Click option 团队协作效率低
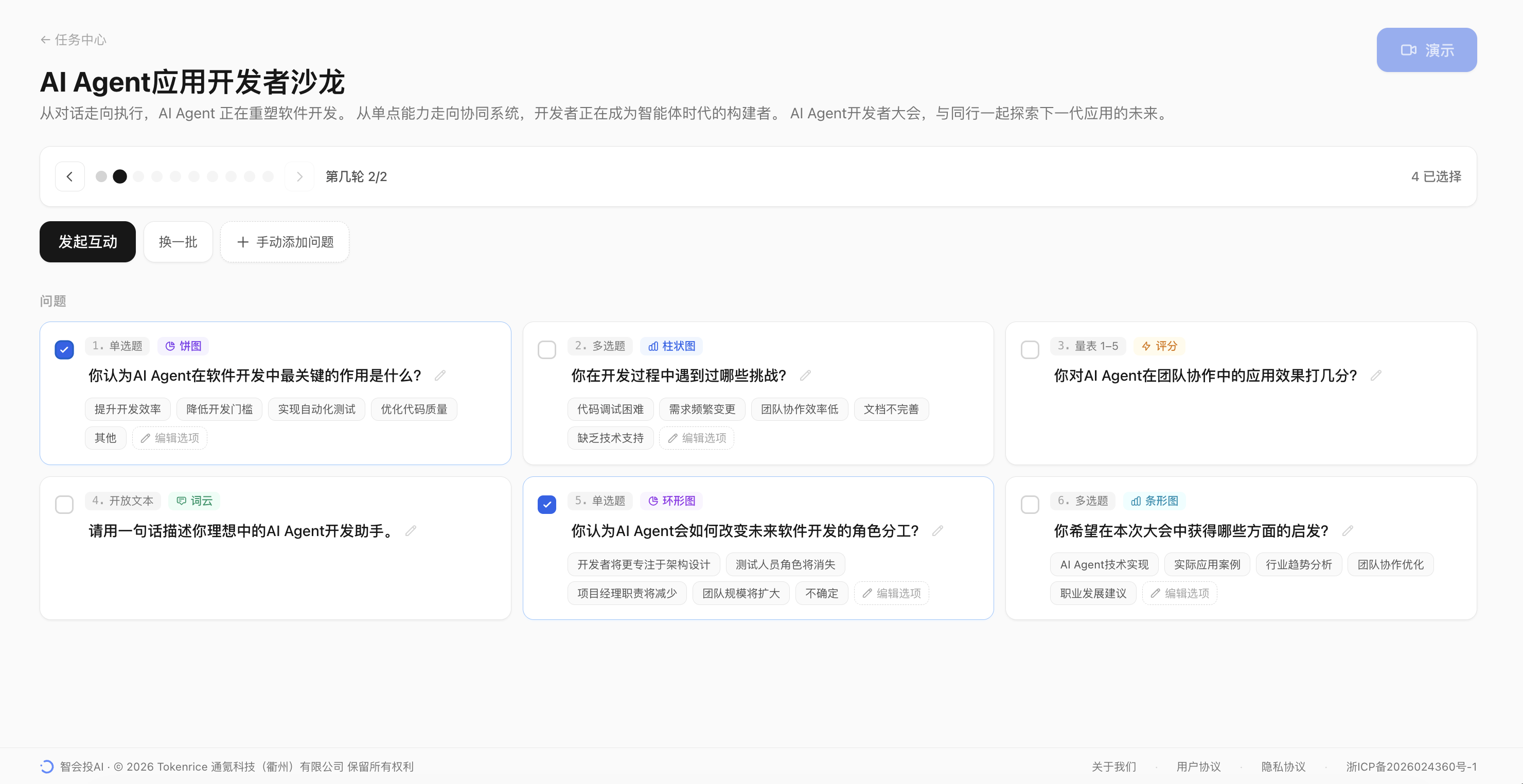The height and width of the screenshot is (784, 1523). pyautogui.click(x=800, y=409)
